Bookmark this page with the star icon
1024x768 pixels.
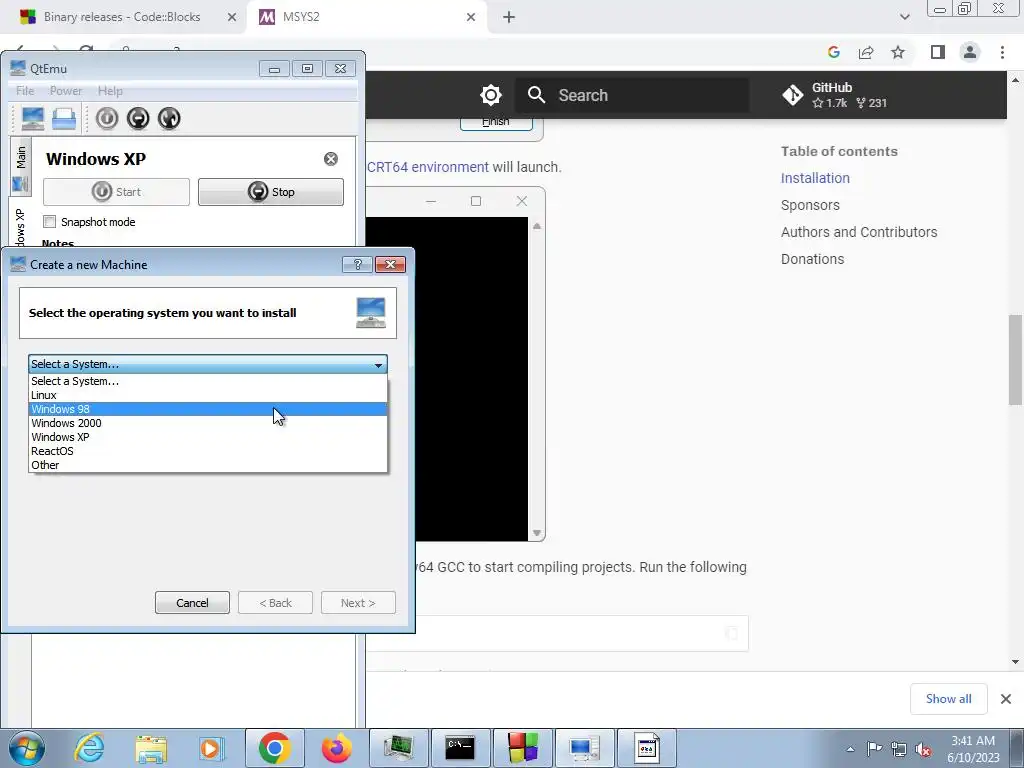click(898, 52)
